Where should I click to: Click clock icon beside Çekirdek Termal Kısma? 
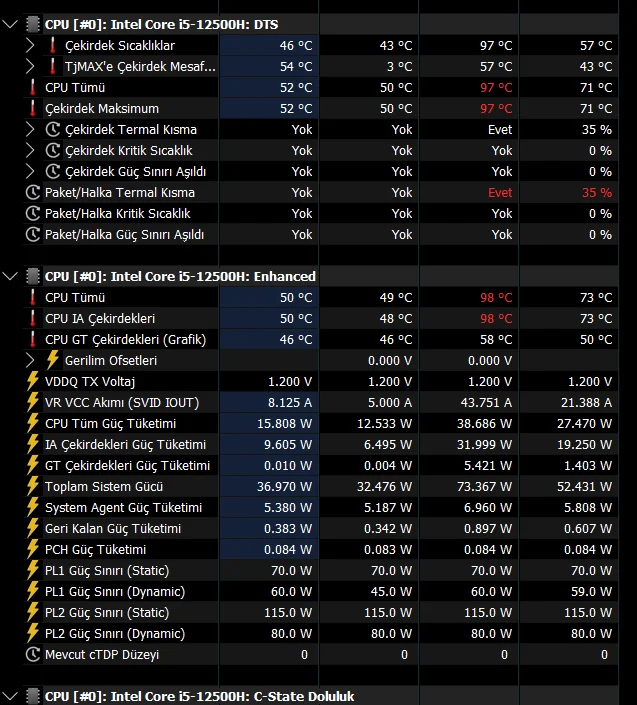(53, 129)
